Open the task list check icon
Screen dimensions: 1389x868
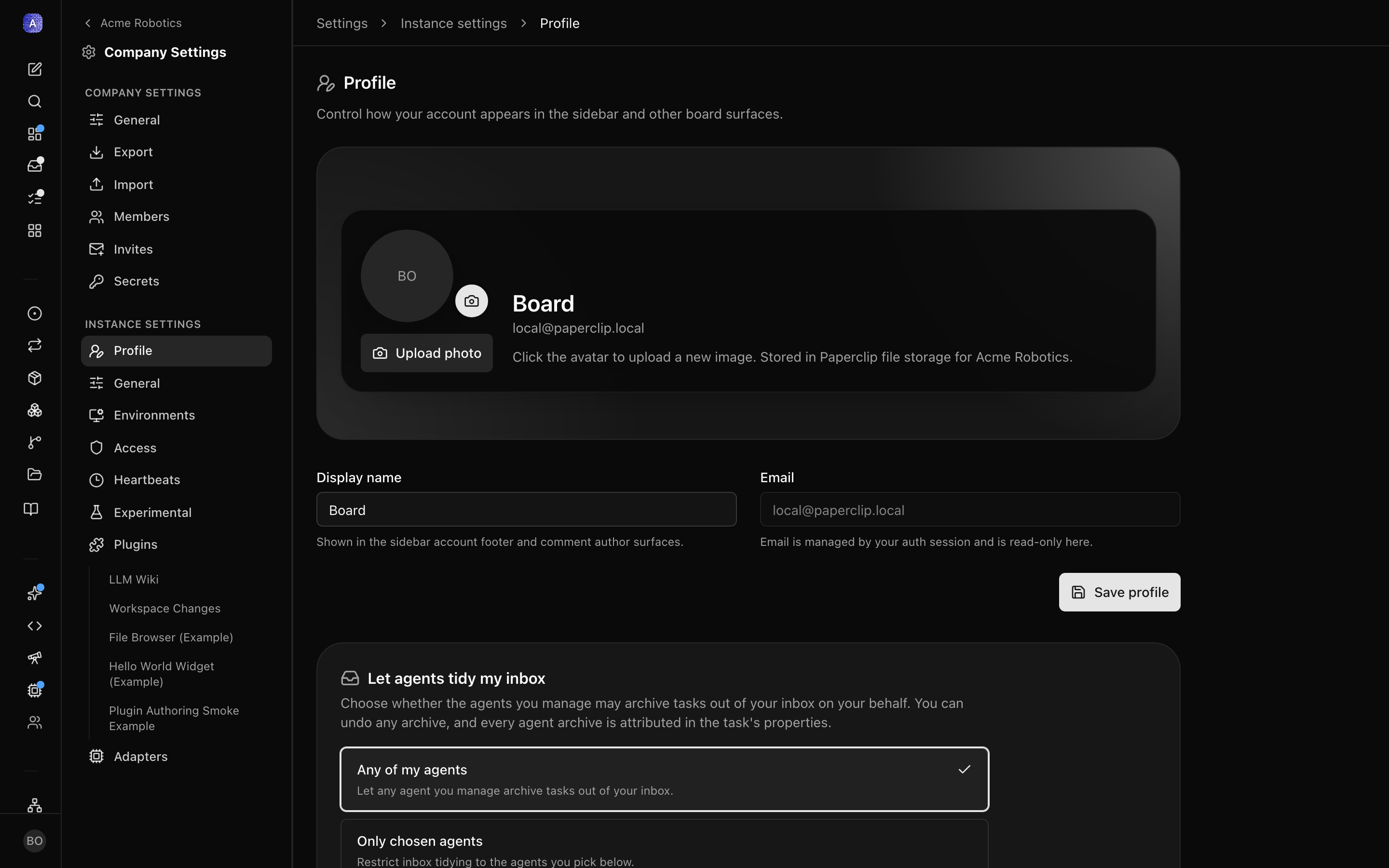34,198
